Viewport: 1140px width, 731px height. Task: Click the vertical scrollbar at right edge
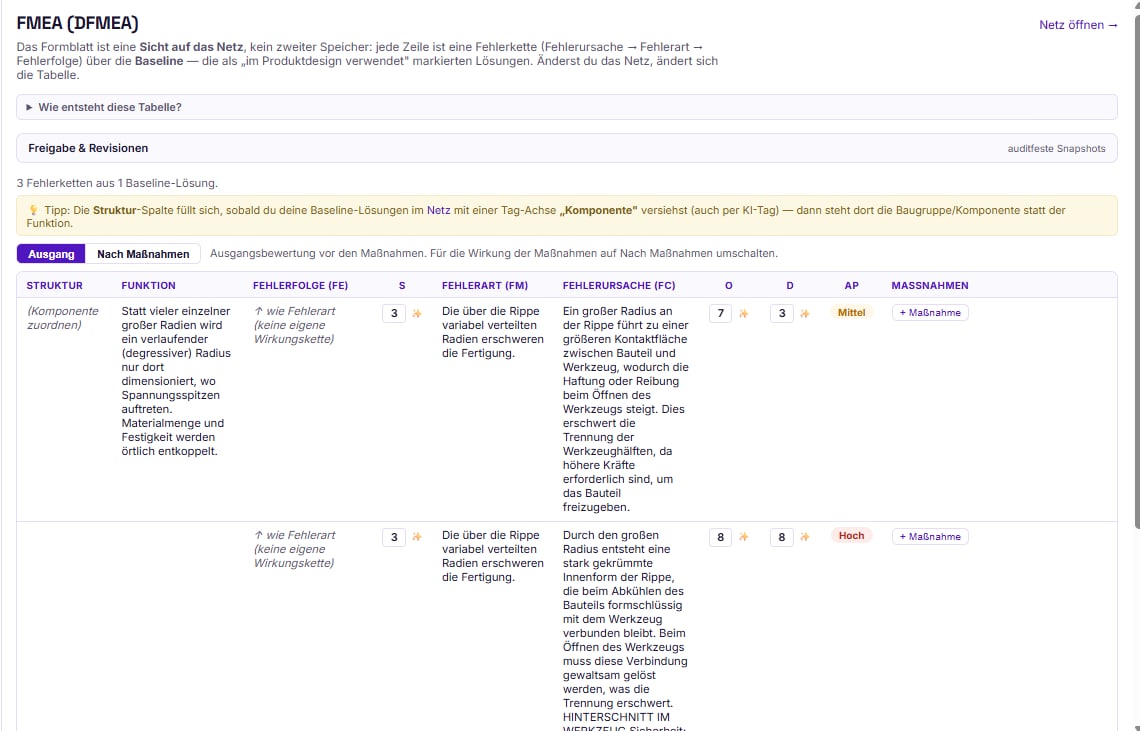(1136, 269)
